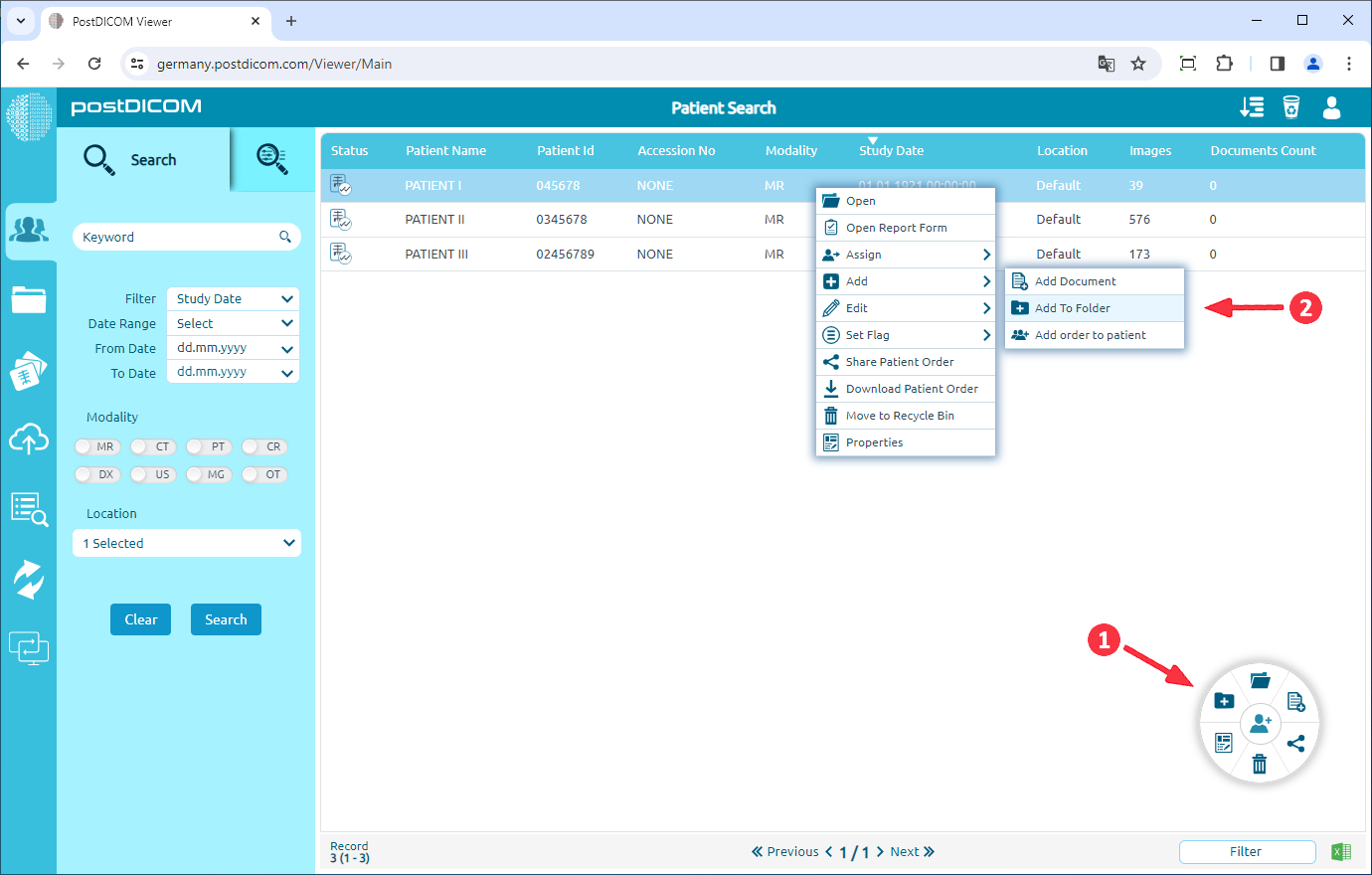1372x875 pixels.
Task: Select the Worklist search icon in sidebar
Action: pyautogui.click(x=30, y=508)
